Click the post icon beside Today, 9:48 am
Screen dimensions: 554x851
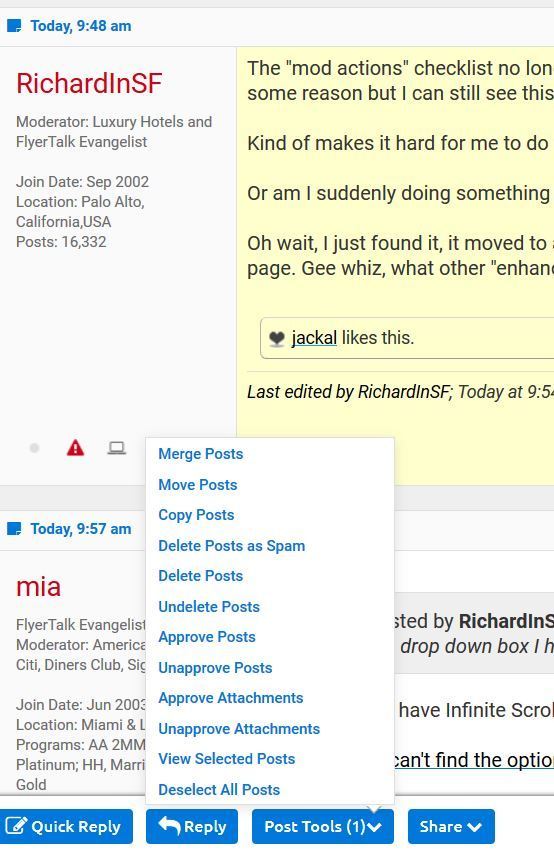tap(14, 26)
